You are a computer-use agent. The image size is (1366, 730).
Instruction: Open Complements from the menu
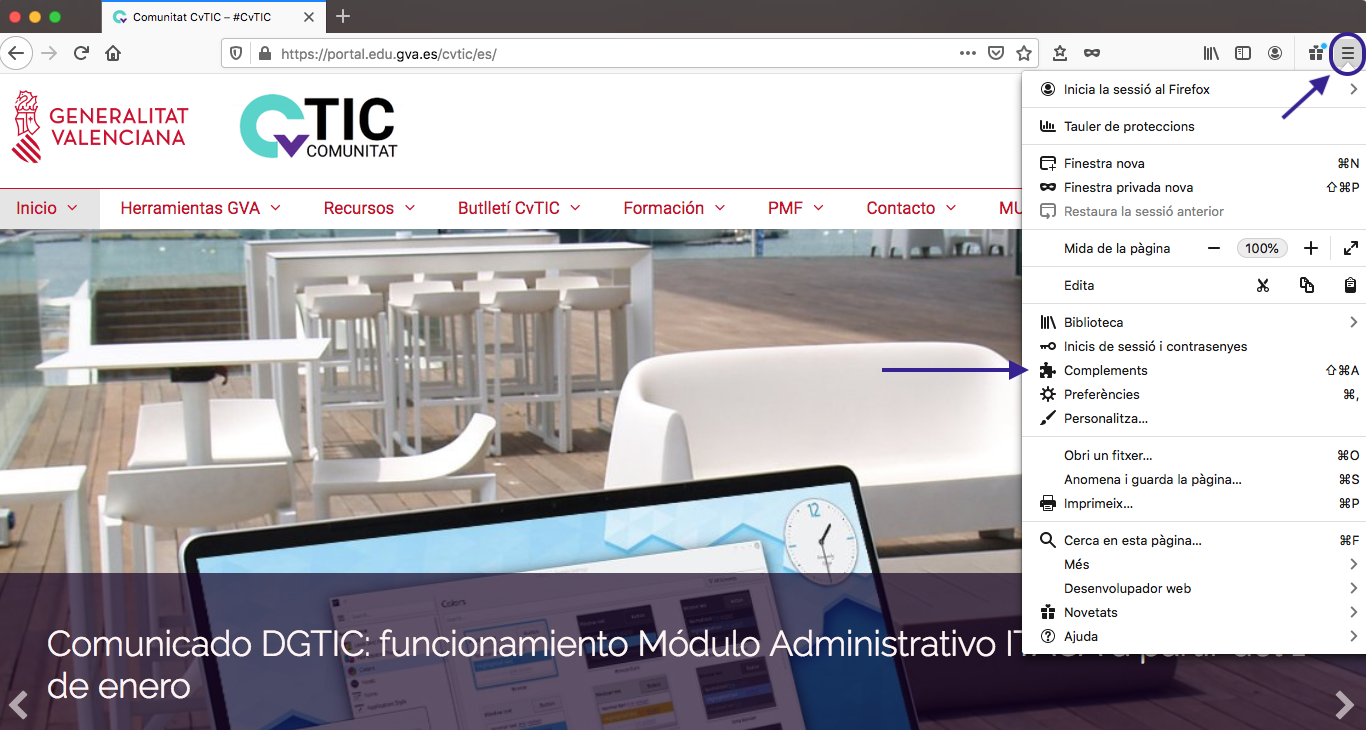pyautogui.click(x=1194, y=370)
